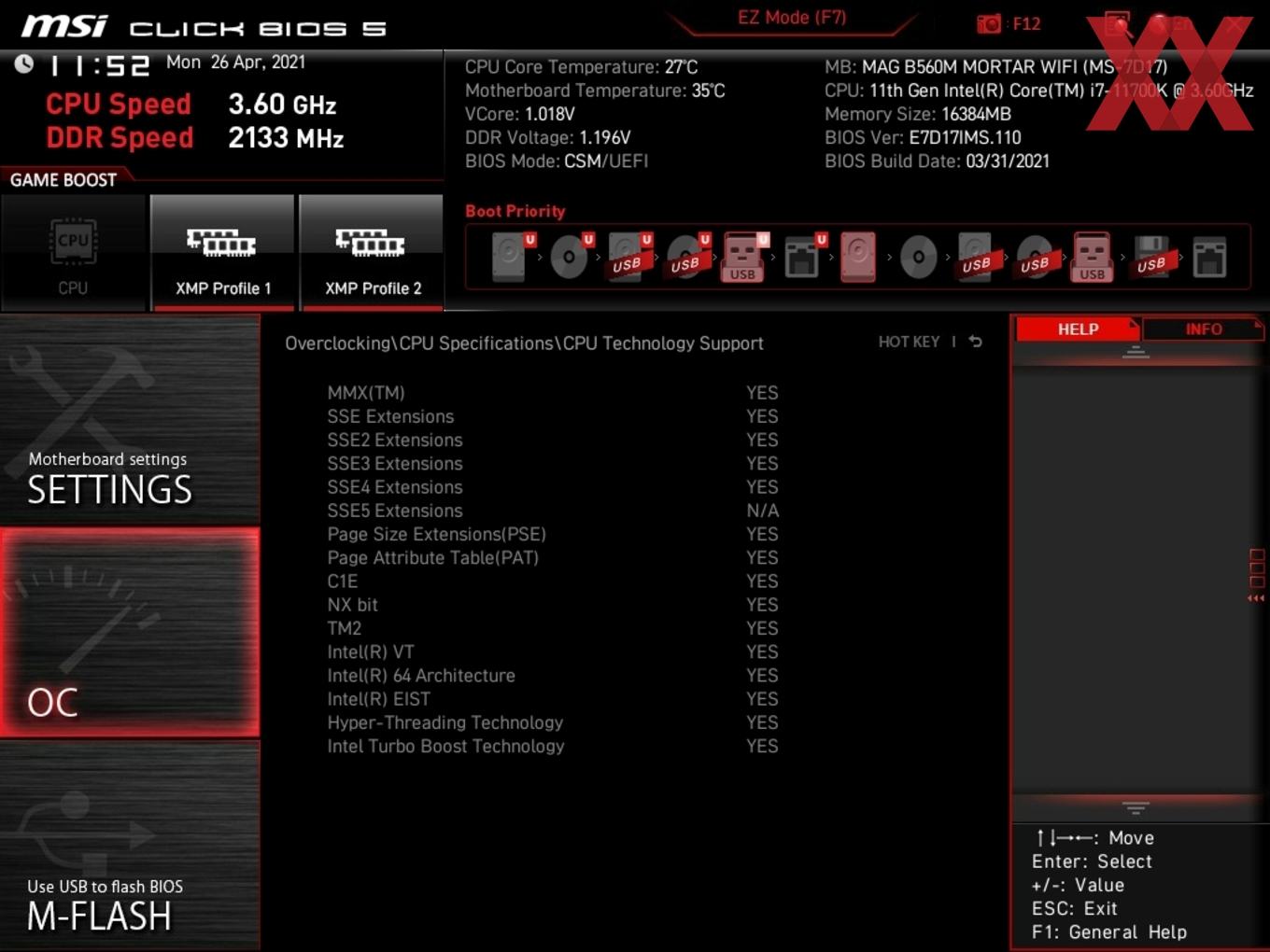Select Hyper-Threading Technology row
This screenshot has width=1270, height=952.
553,722
